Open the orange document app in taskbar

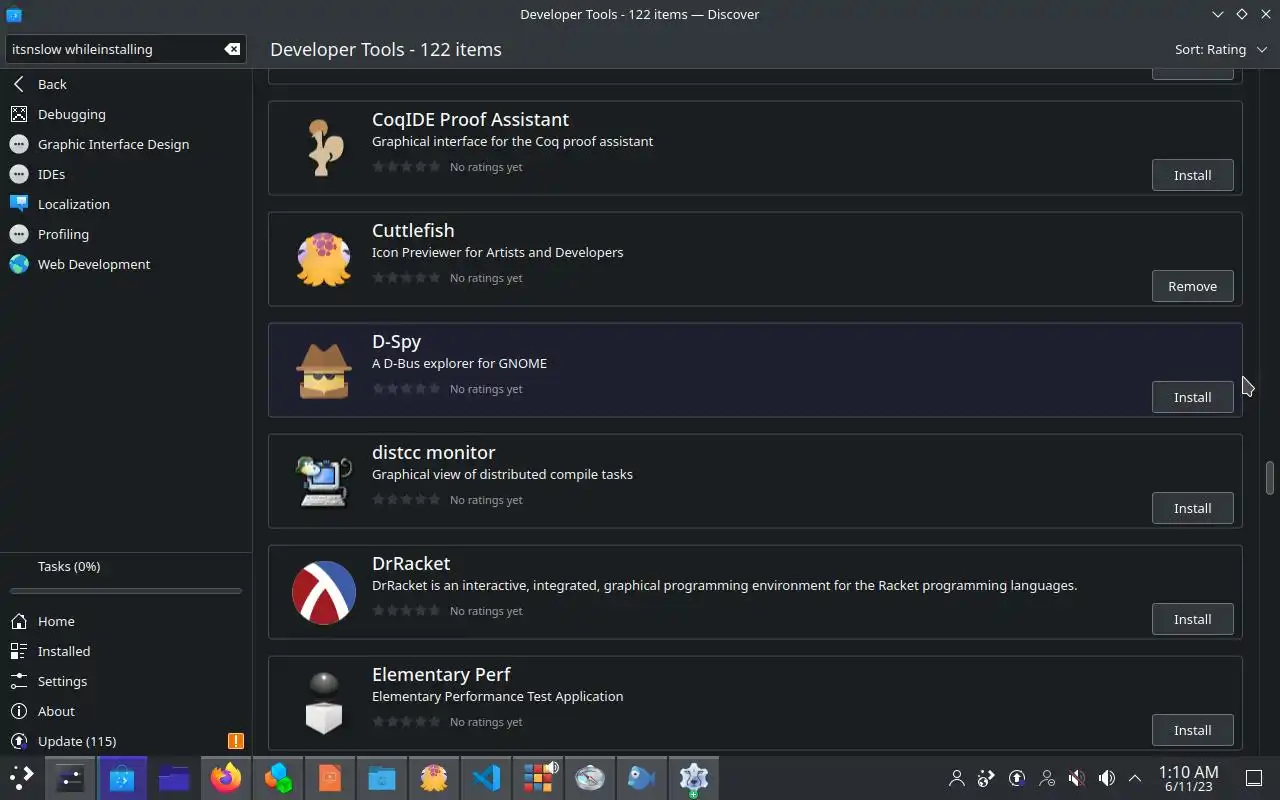[x=330, y=777]
